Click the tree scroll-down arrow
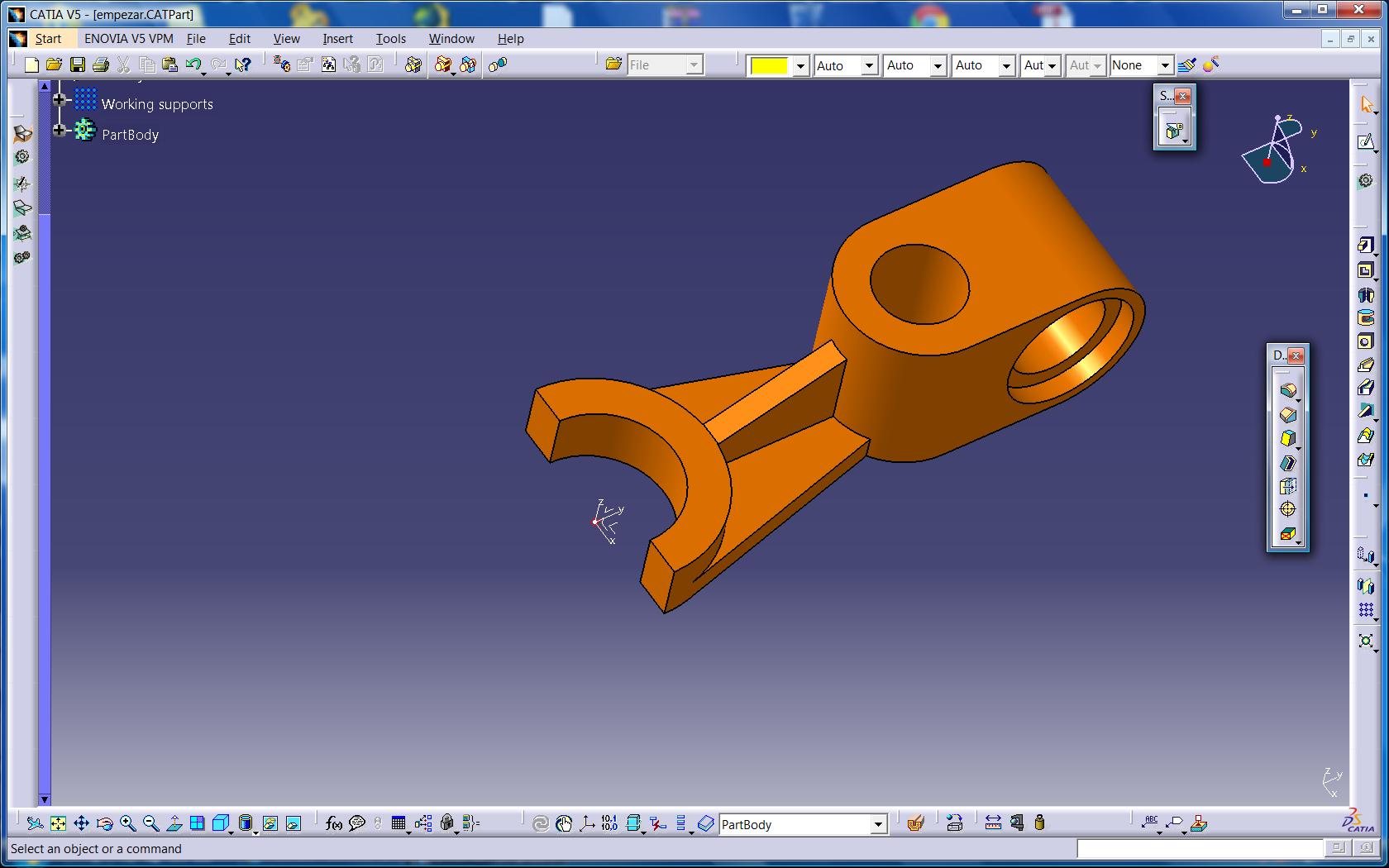The height and width of the screenshot is (868, 1389). [x=45, y=799]
